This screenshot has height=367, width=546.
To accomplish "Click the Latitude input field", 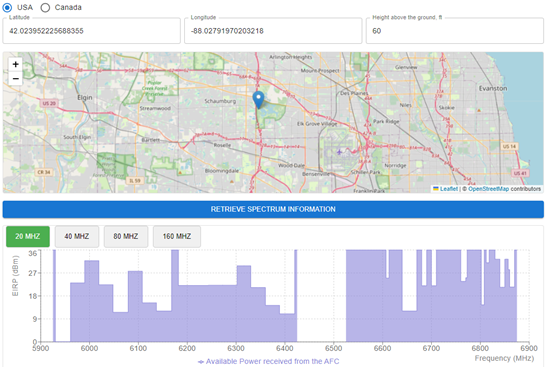I will pyautogui.click(x=92, y=31).
